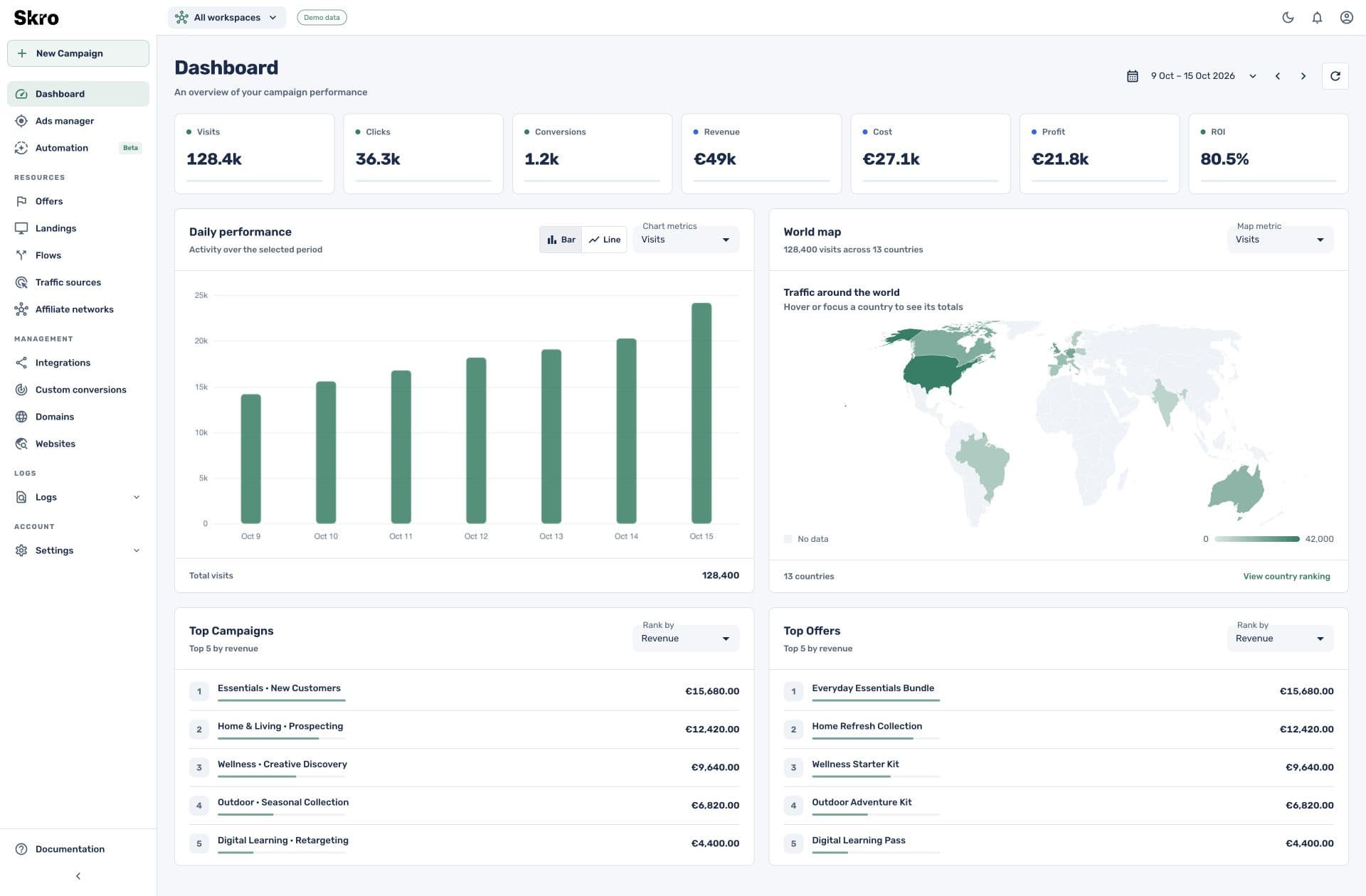Click the Oct 15 bar in chart
Screen dimensions: 1366x896
click(701, 413)
